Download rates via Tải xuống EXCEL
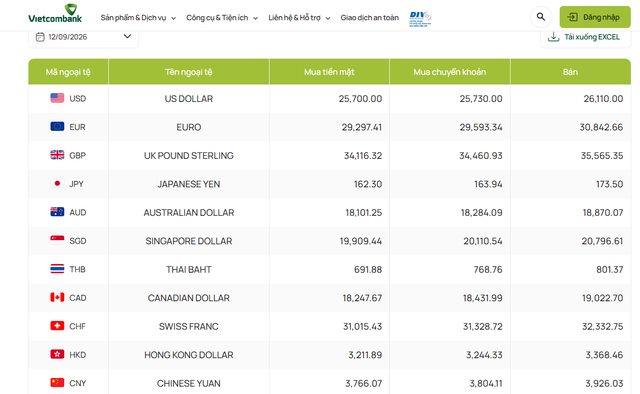 click(x=586, y=38)
